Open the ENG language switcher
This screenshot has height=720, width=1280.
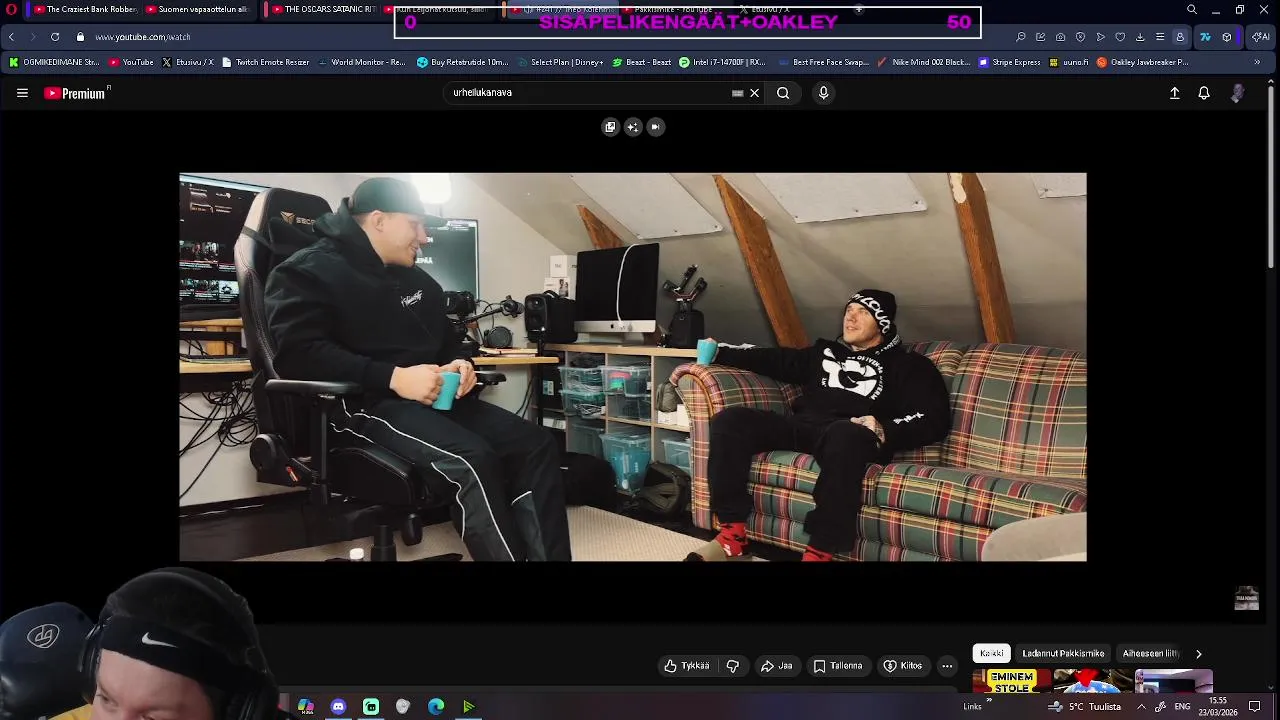tap(1182, 707)
